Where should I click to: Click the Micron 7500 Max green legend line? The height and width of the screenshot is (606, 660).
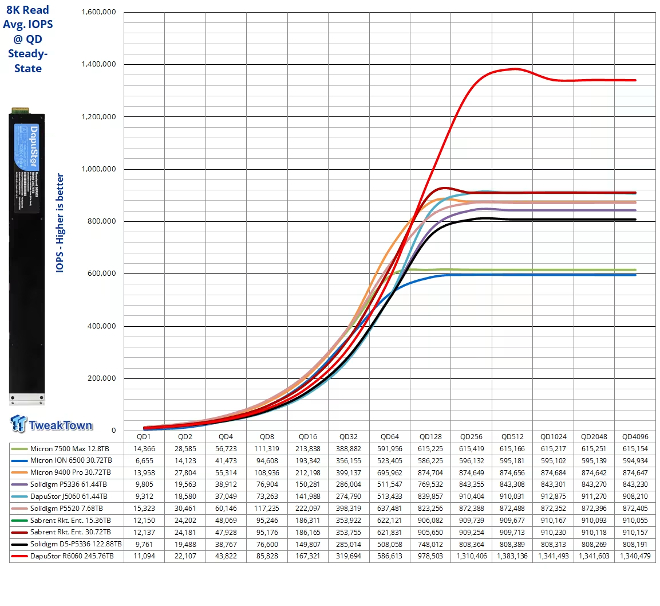click(19, 449)
